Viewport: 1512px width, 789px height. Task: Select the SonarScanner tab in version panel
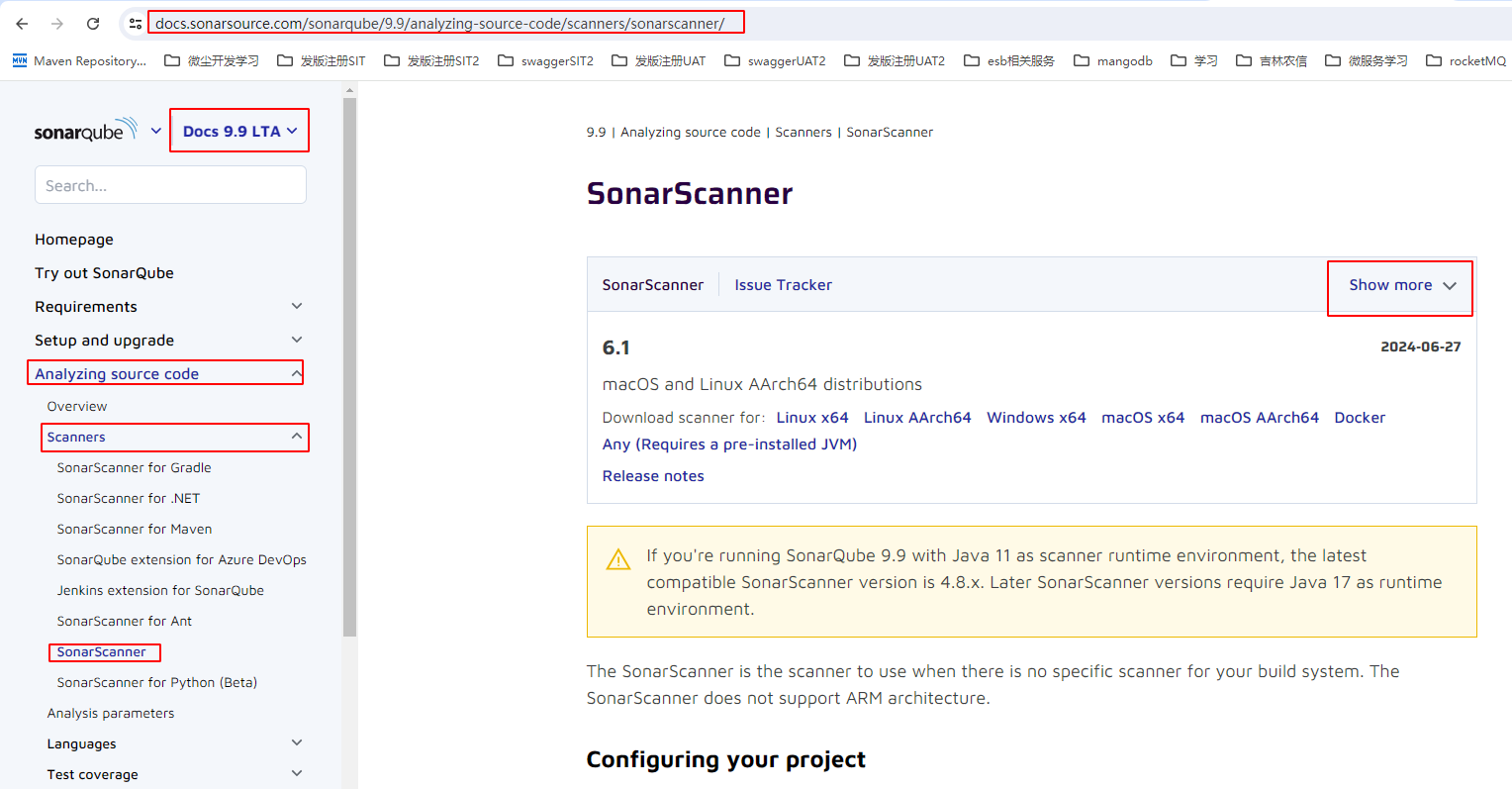(653, 285)
